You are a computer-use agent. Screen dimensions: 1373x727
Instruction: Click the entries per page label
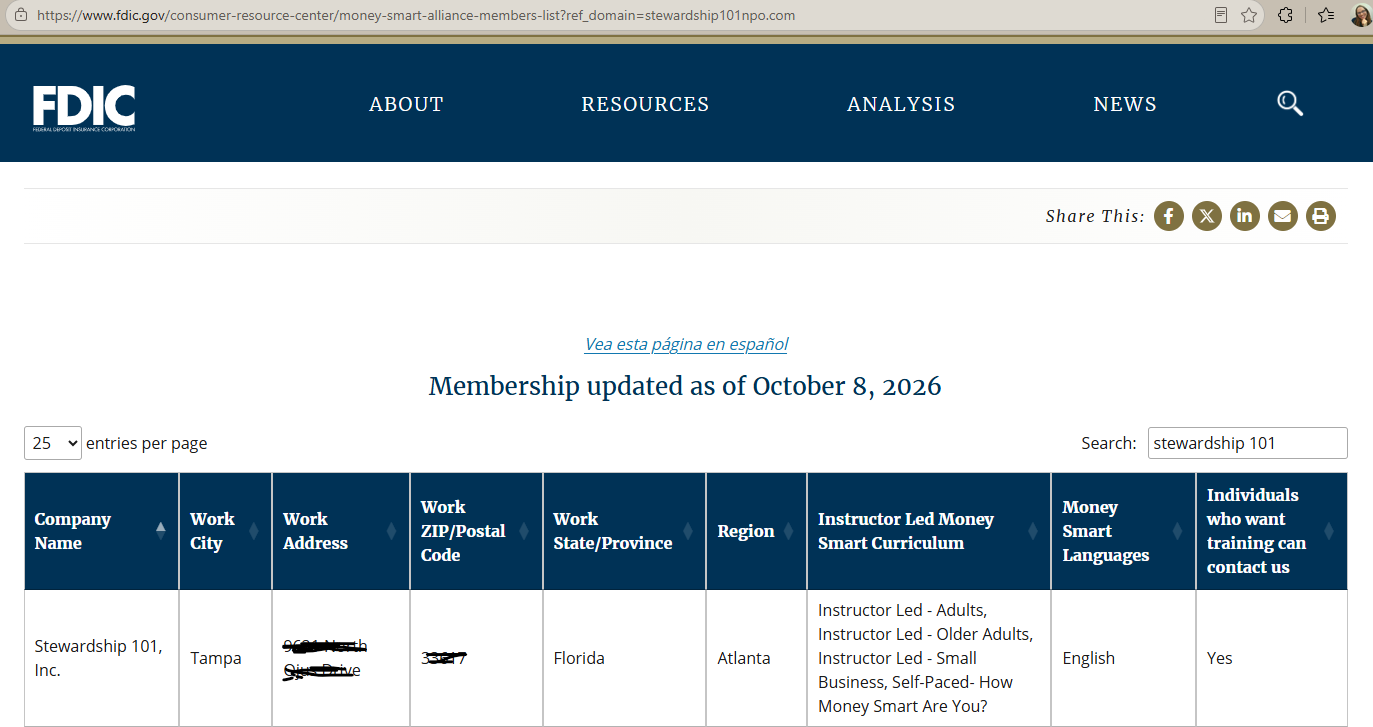(x=147, y=443)
